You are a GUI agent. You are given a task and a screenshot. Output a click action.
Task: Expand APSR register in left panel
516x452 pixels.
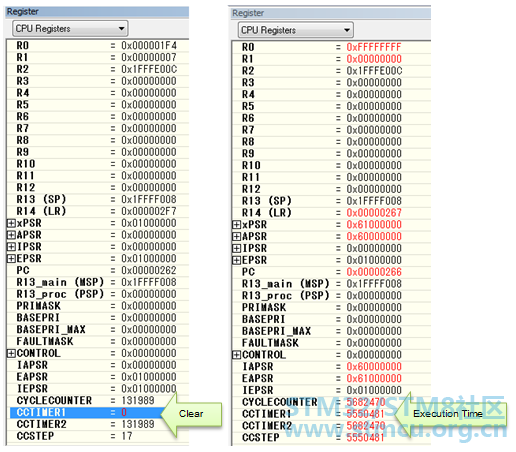11,235
